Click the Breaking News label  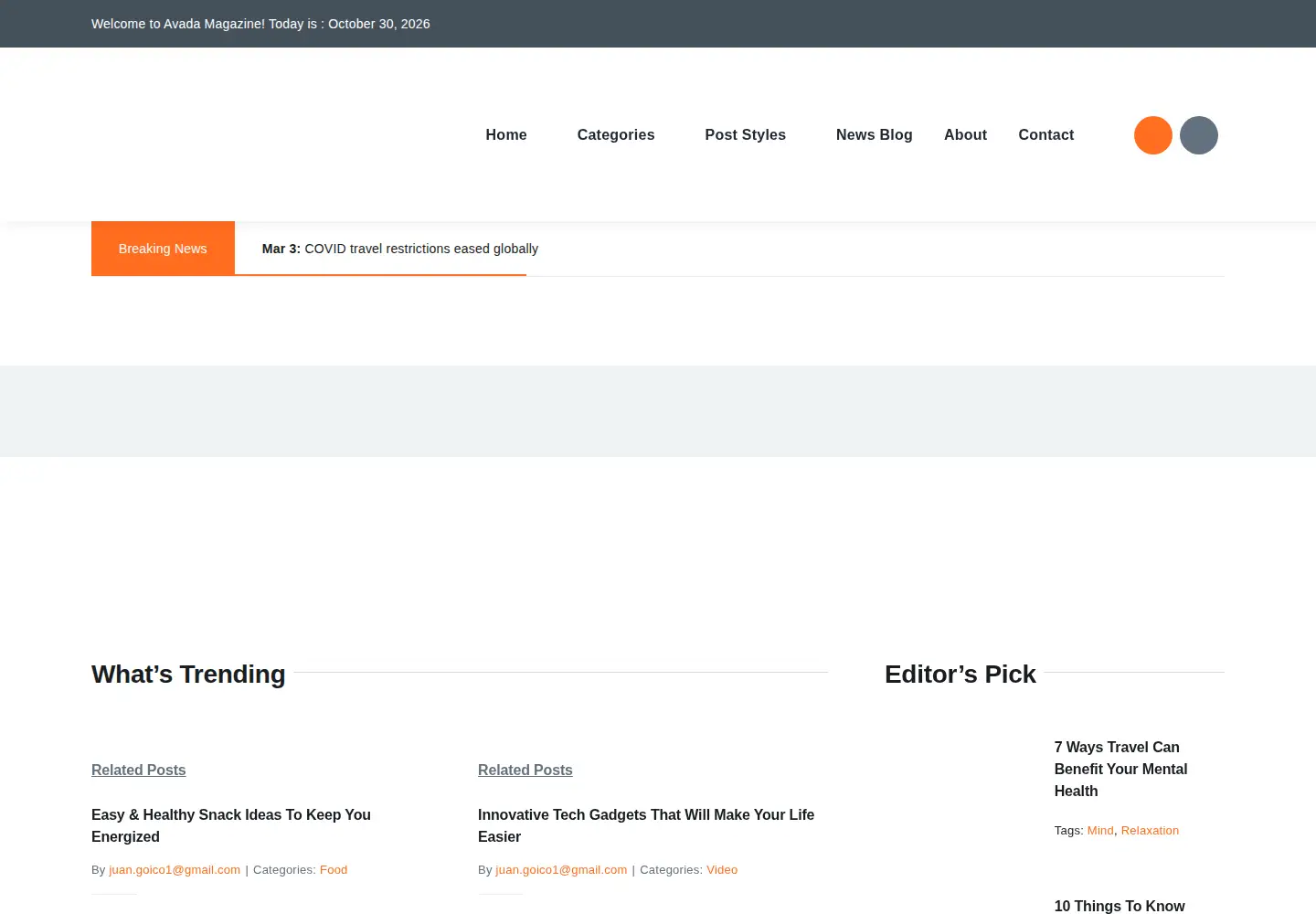click(x=163, y=249)
